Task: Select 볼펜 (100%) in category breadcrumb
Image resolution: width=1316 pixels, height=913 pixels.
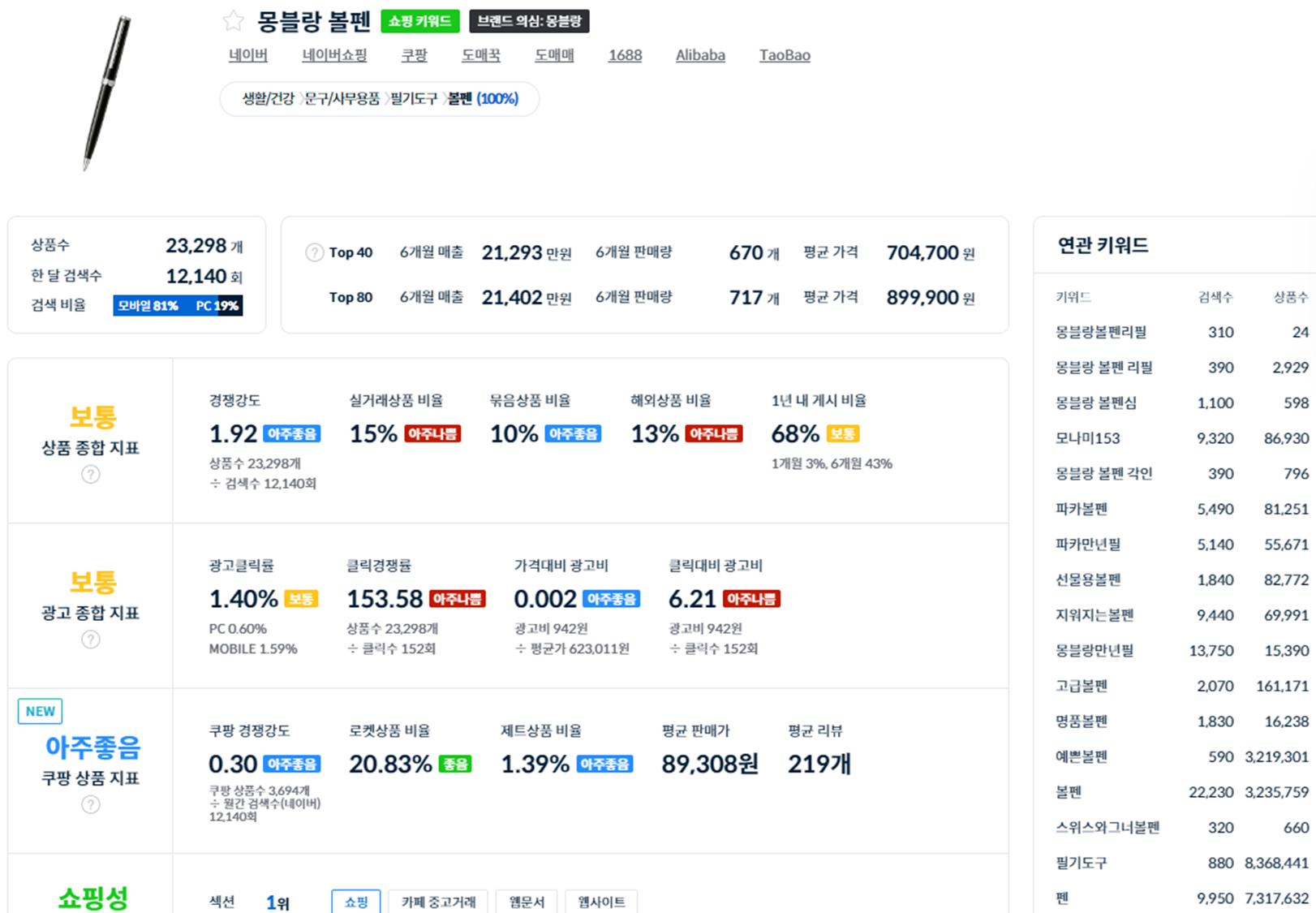Action: click(483, 99)
